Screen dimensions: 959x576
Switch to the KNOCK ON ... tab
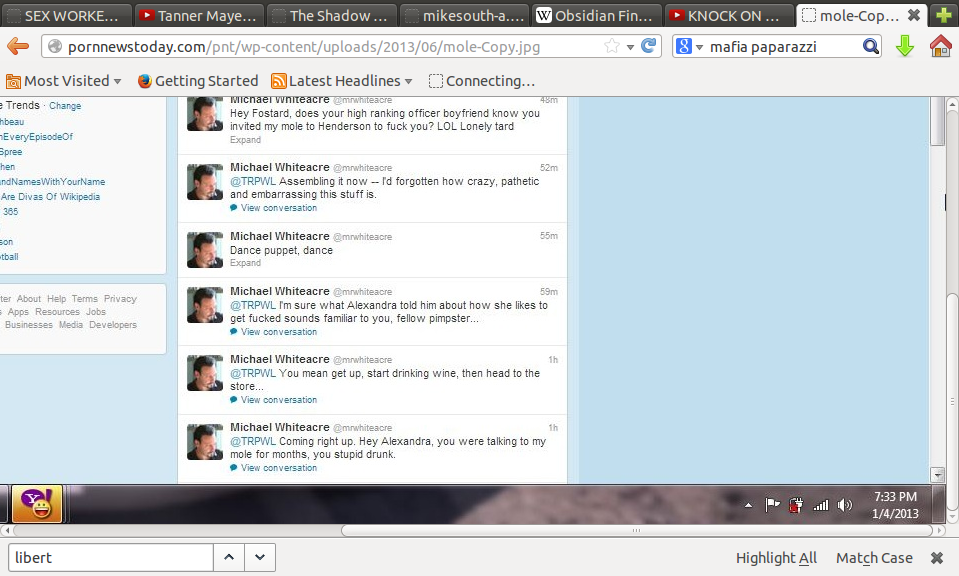point(729,15)
